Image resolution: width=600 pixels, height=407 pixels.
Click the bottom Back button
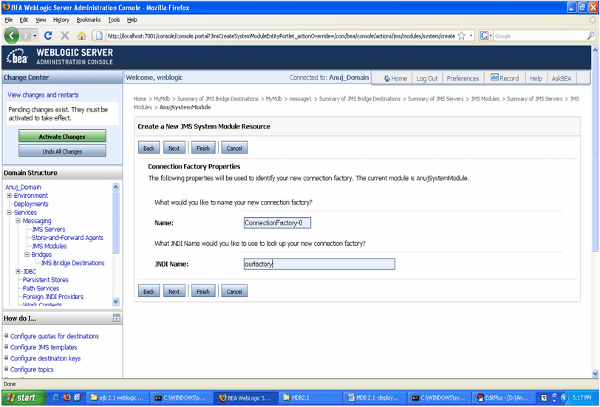pyautogui.click(x=149, y=291)
